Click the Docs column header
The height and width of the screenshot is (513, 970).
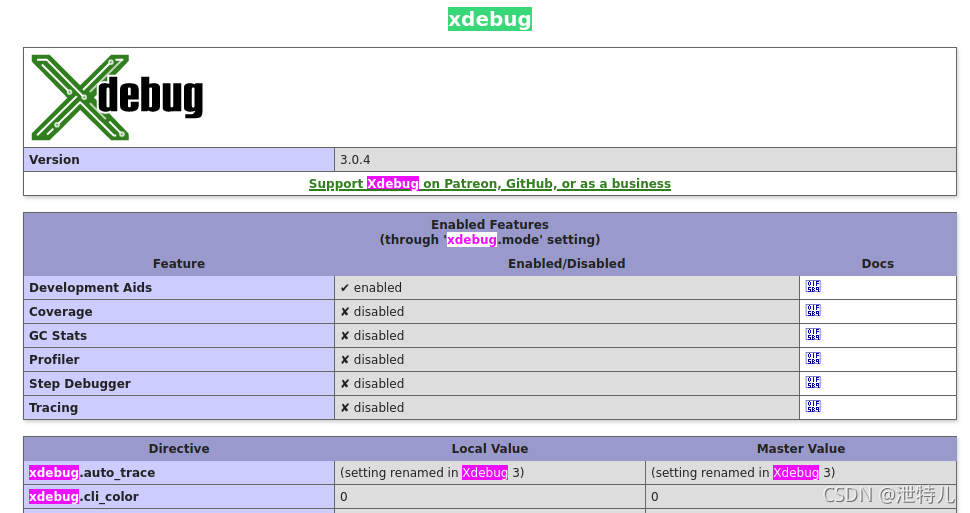[877, 264]
